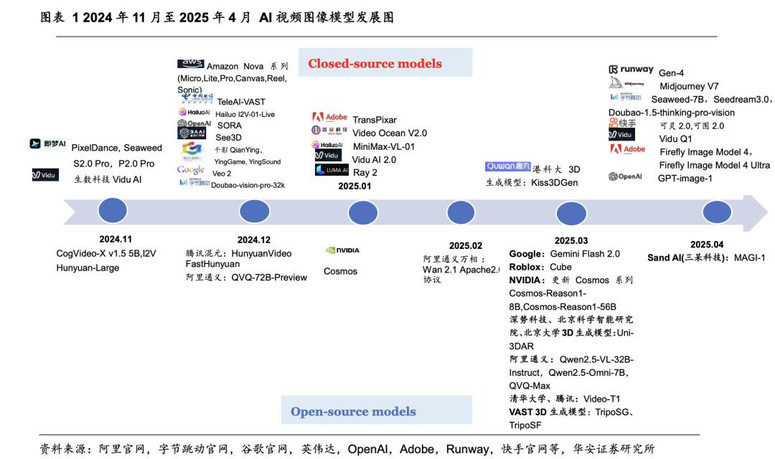Image resolution: width=775 pixels, height=459 pixels.
Task: Click the Roblox: Cube line
Action: pyautogui.click(x=540, y=267)
